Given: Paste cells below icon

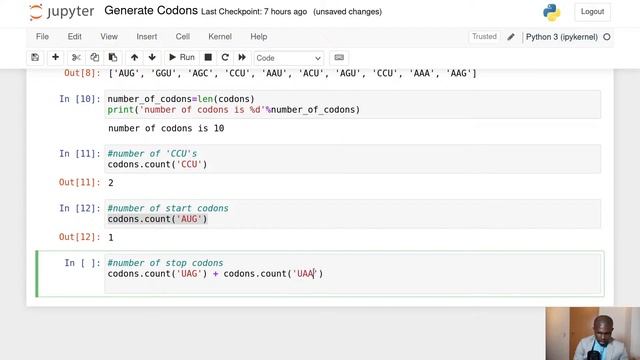Looking at the screenshot, I should point(113,58).
